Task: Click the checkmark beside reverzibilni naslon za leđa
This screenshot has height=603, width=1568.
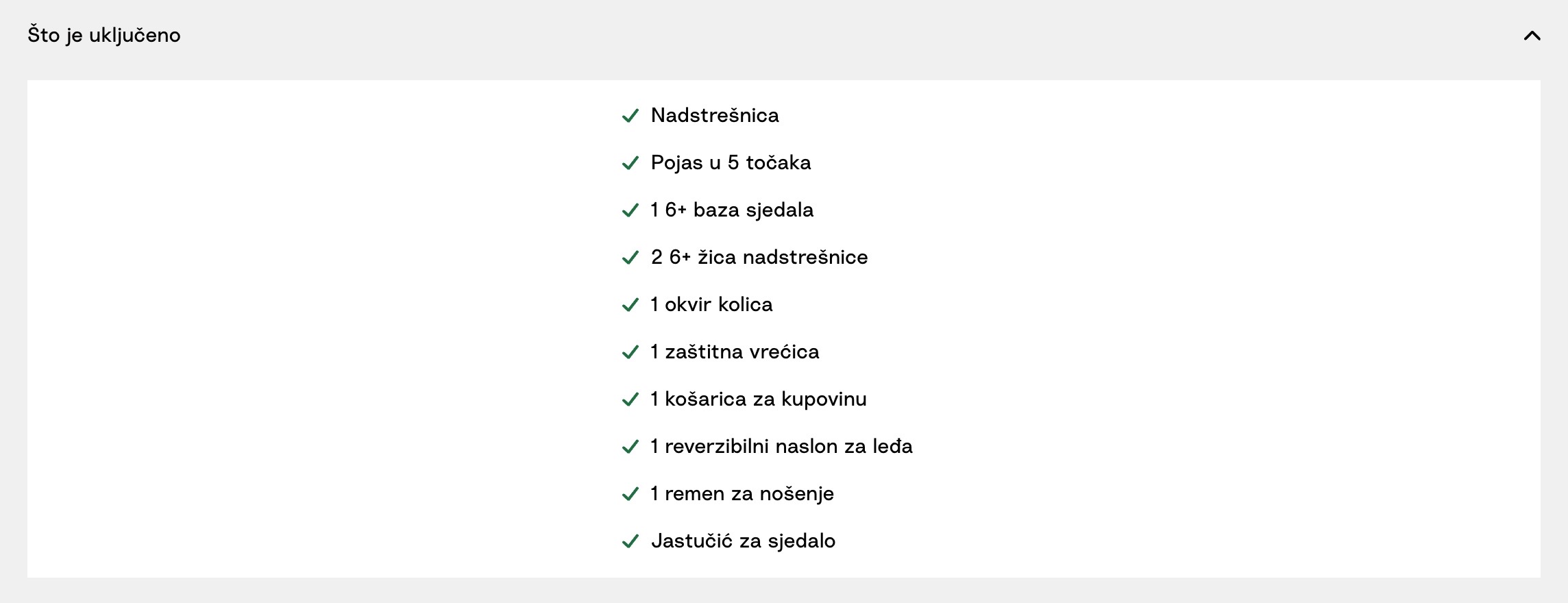Action: pos(630,447)
